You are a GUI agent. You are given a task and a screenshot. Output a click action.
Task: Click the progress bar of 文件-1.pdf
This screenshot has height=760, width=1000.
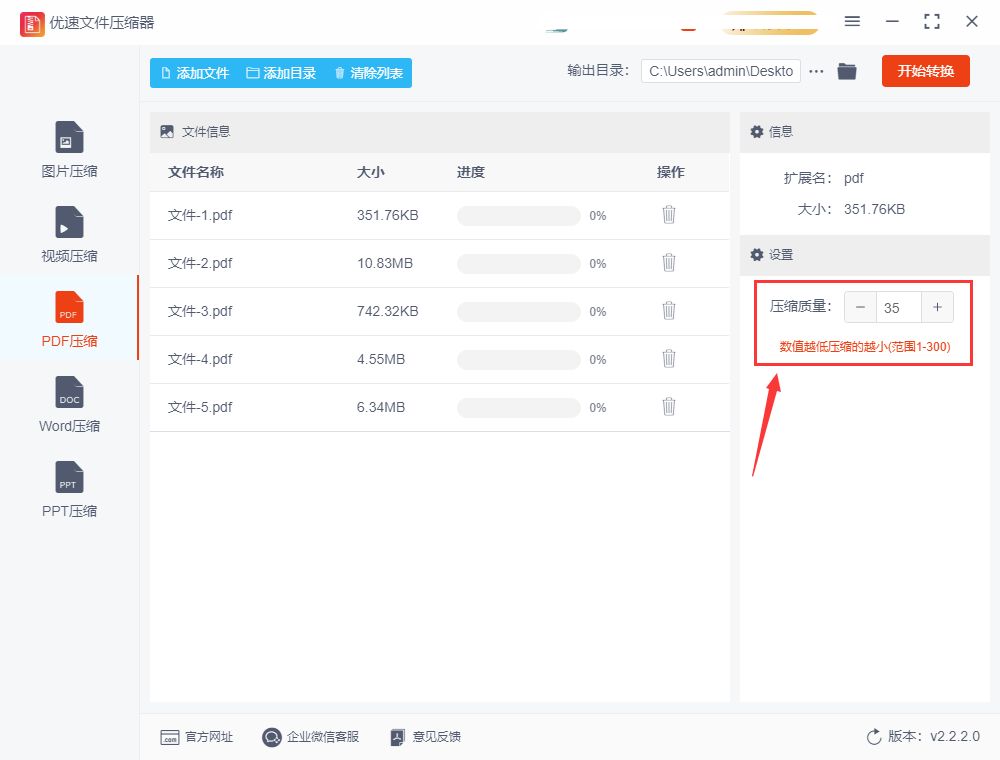click(518, 216)
